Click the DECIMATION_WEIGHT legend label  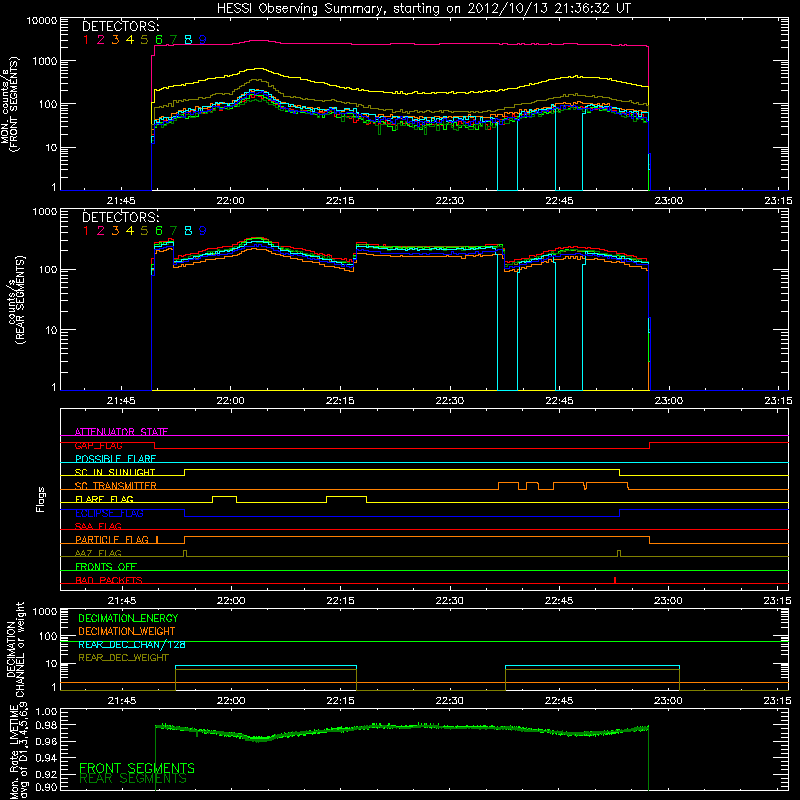[127, 631]
